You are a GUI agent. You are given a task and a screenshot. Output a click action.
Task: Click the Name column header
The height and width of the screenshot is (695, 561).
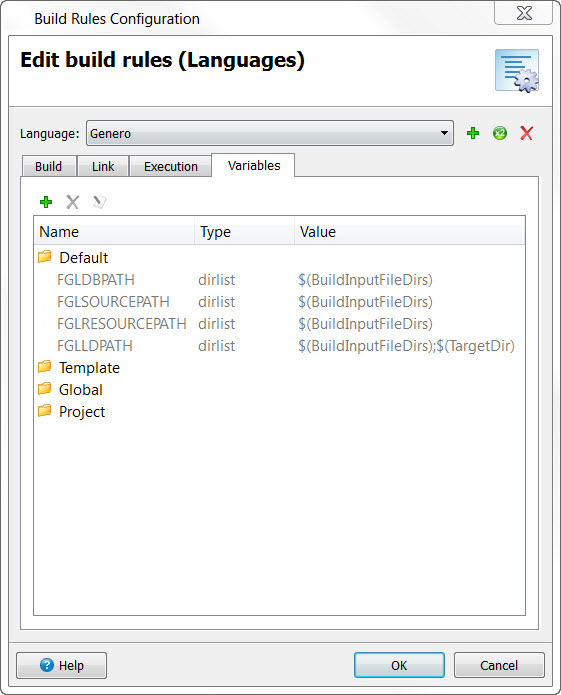pyautogui.click(x=114, y=231)
